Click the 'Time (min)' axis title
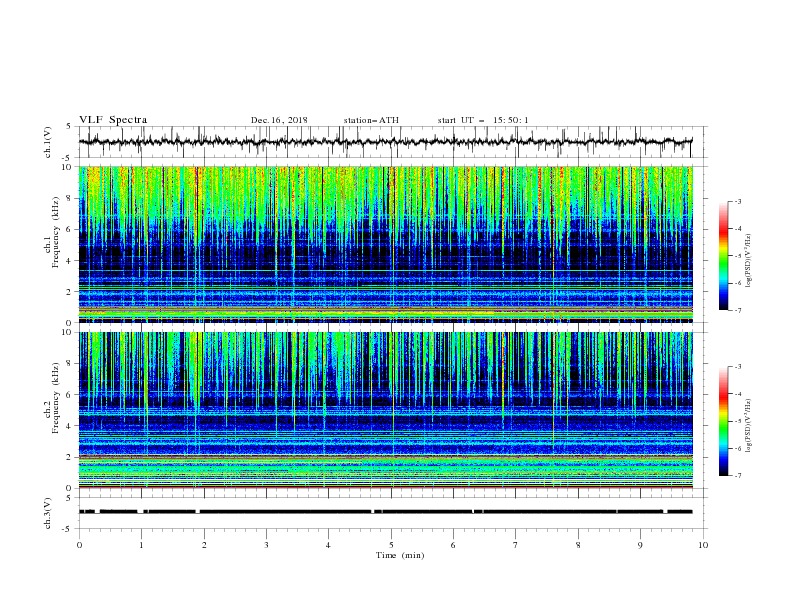 click(x=400, y=555)
